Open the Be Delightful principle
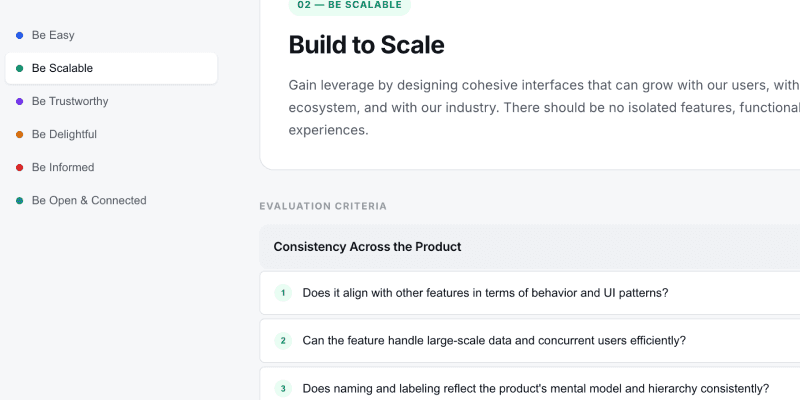 click(64, 134)
